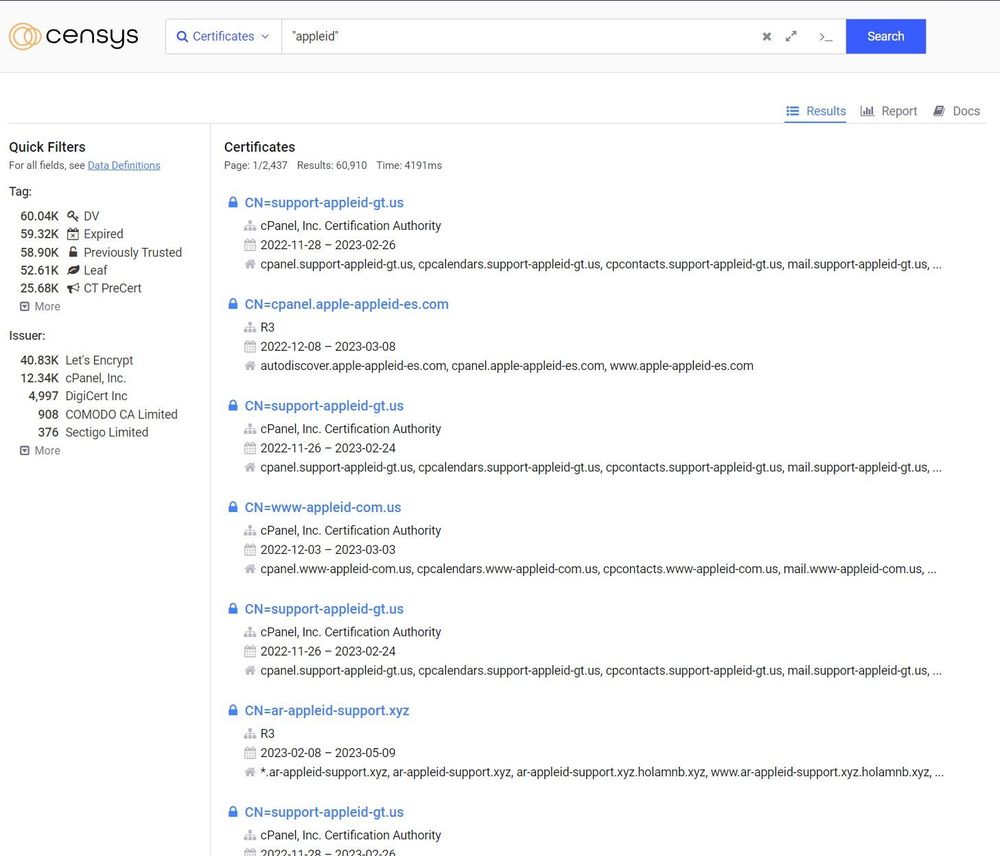Click home icon beside *.ar-appleid-support.xyz names
Viewport: 1000px width, 856px height.
pyautogui.click(x=250, y=771)
